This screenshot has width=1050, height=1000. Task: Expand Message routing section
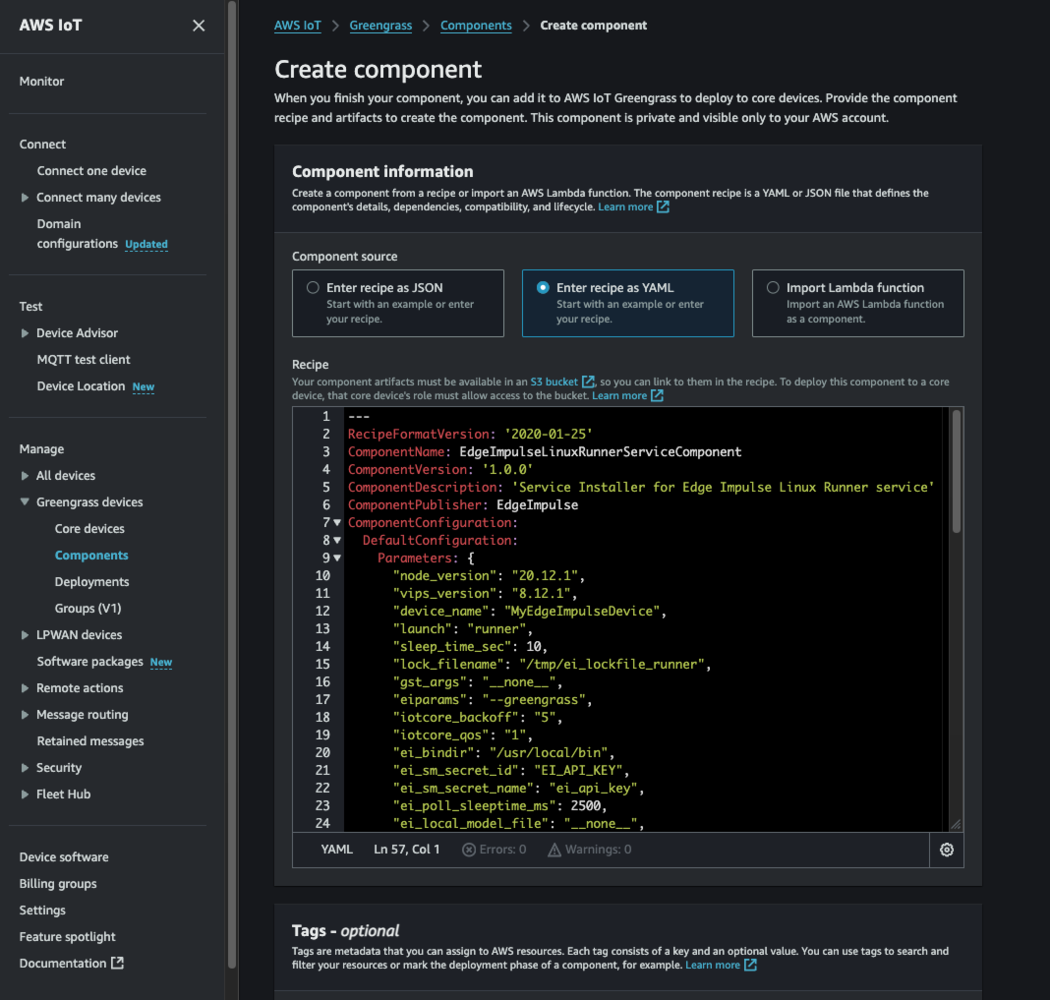pos(25,715)
